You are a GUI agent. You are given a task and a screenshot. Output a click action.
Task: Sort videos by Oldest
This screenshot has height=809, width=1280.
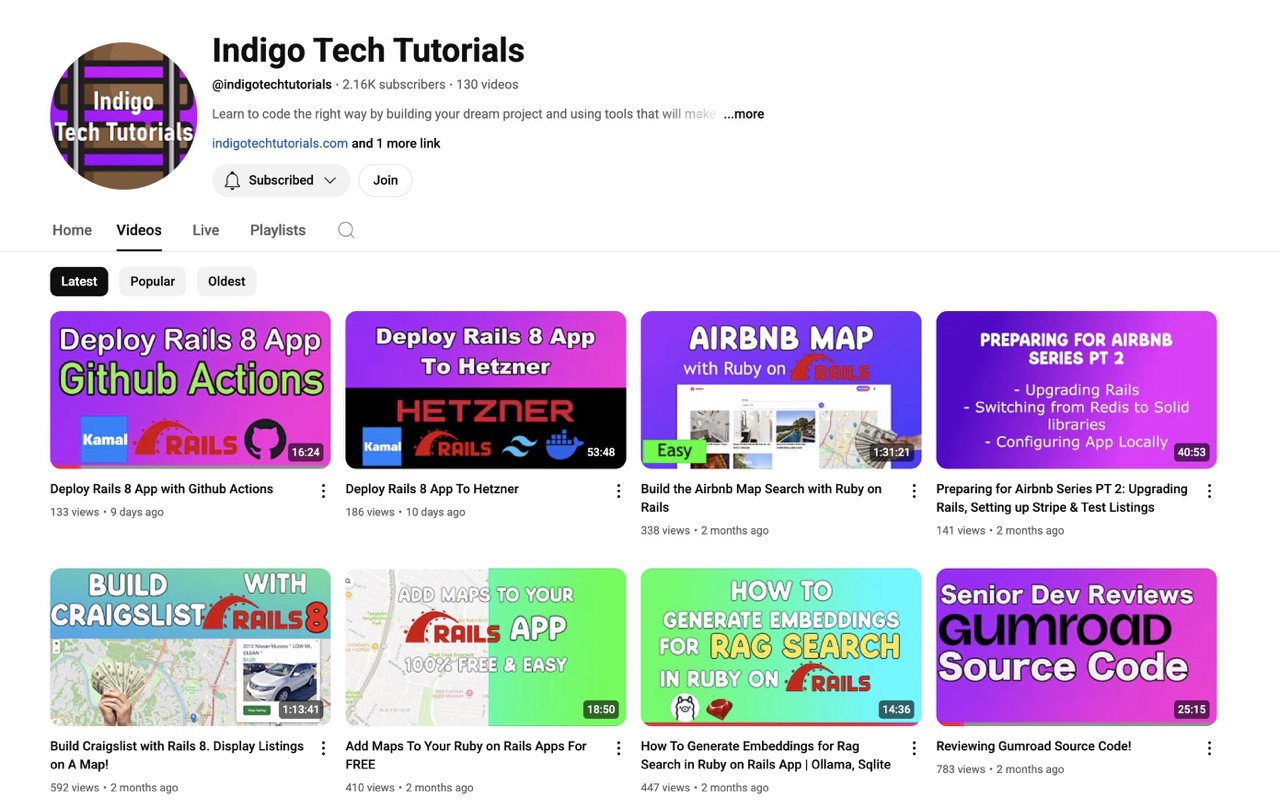click(226, 281)
